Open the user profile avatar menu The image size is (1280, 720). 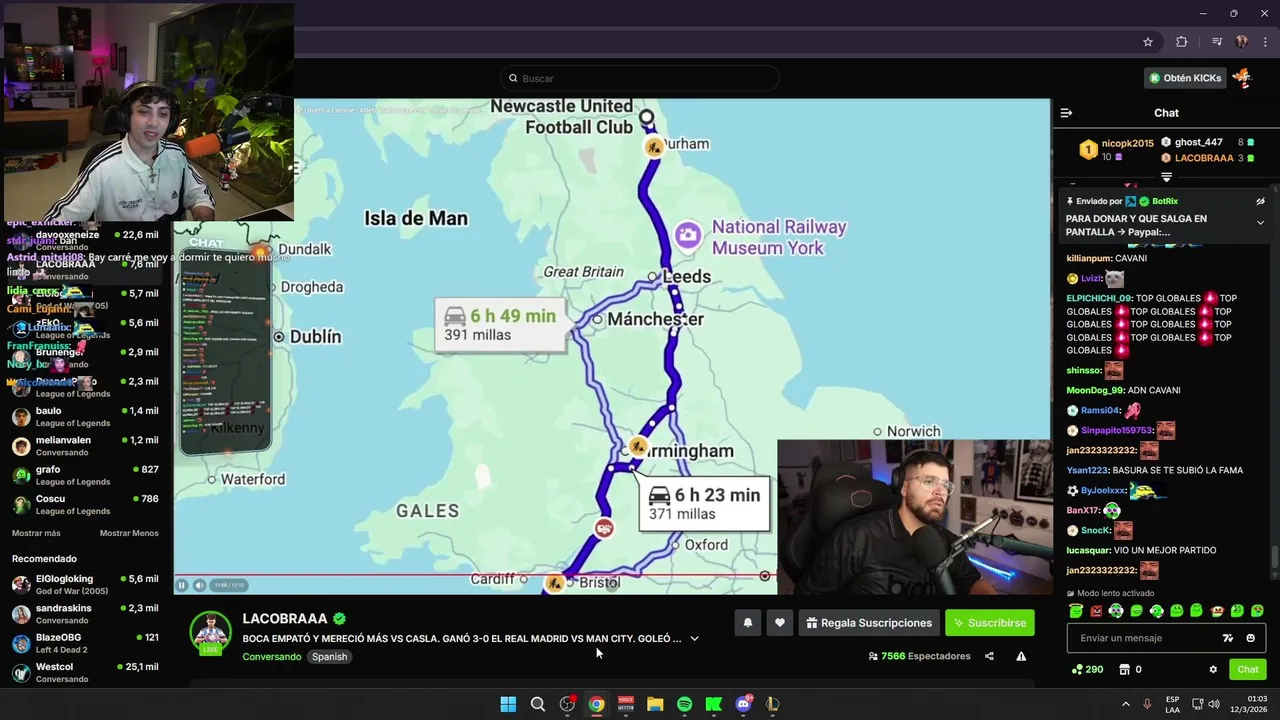click(1243, 77)
